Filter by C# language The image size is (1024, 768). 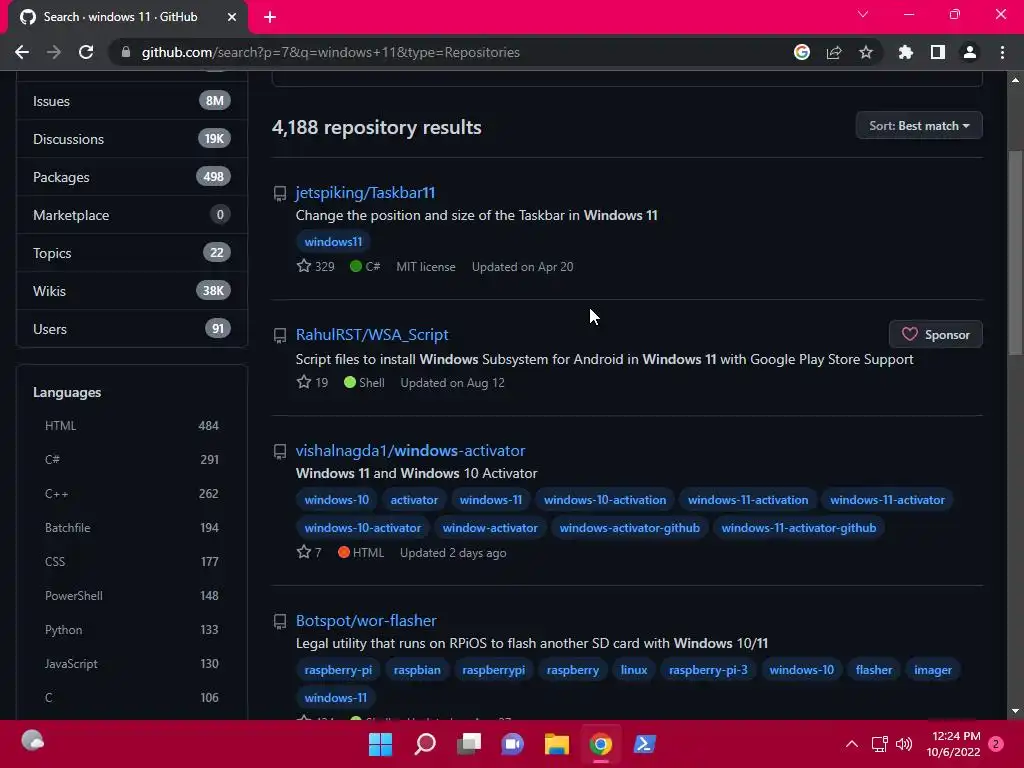pos(132,460)
